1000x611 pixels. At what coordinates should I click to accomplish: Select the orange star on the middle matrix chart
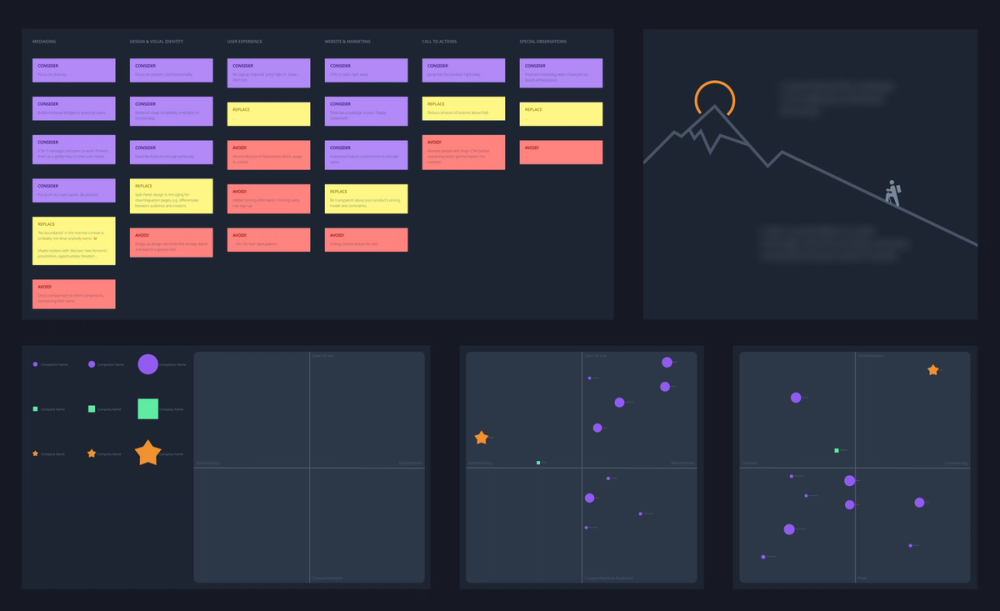(482, 438)
